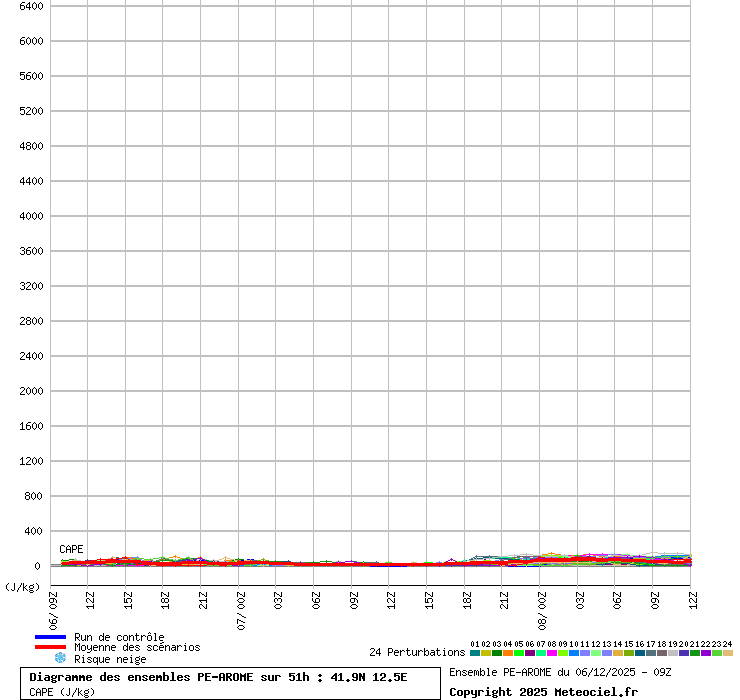Click the Copyright 2025 Meteociel.fr text
This screenshot has width=740, height=700.
[x=543, y=692]
